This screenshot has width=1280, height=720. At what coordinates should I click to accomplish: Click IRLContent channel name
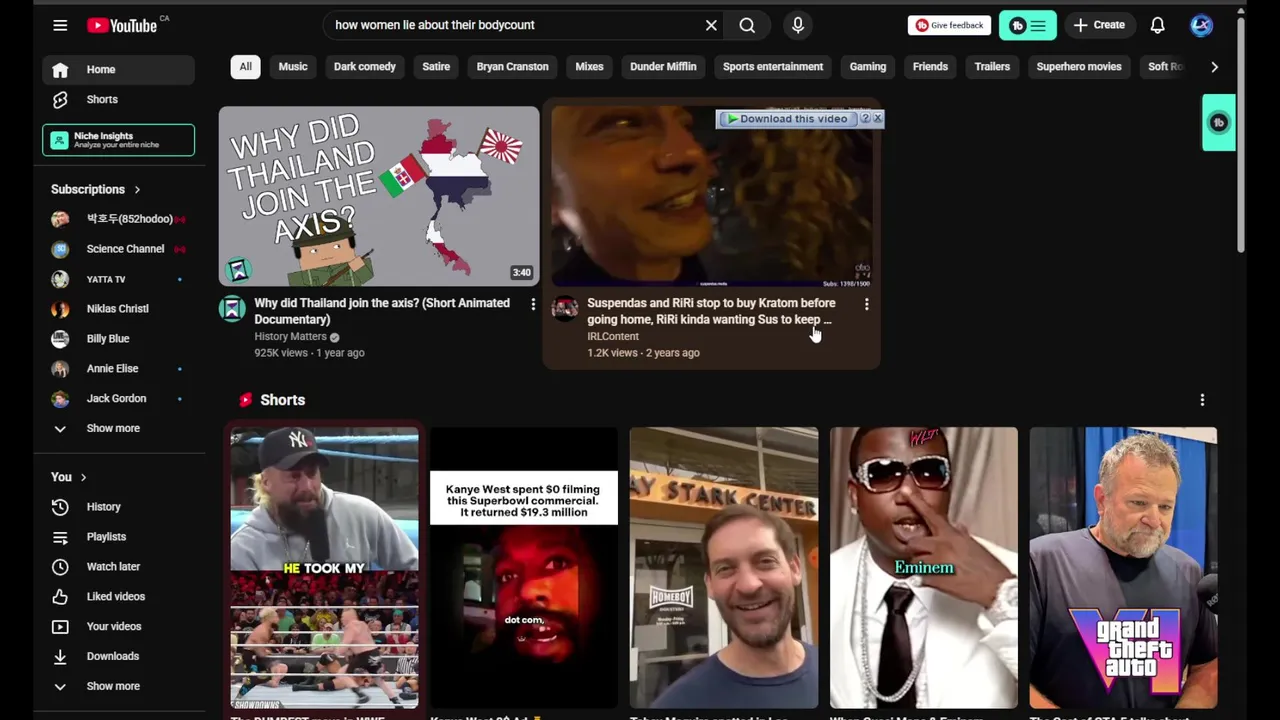coord(613,337)
